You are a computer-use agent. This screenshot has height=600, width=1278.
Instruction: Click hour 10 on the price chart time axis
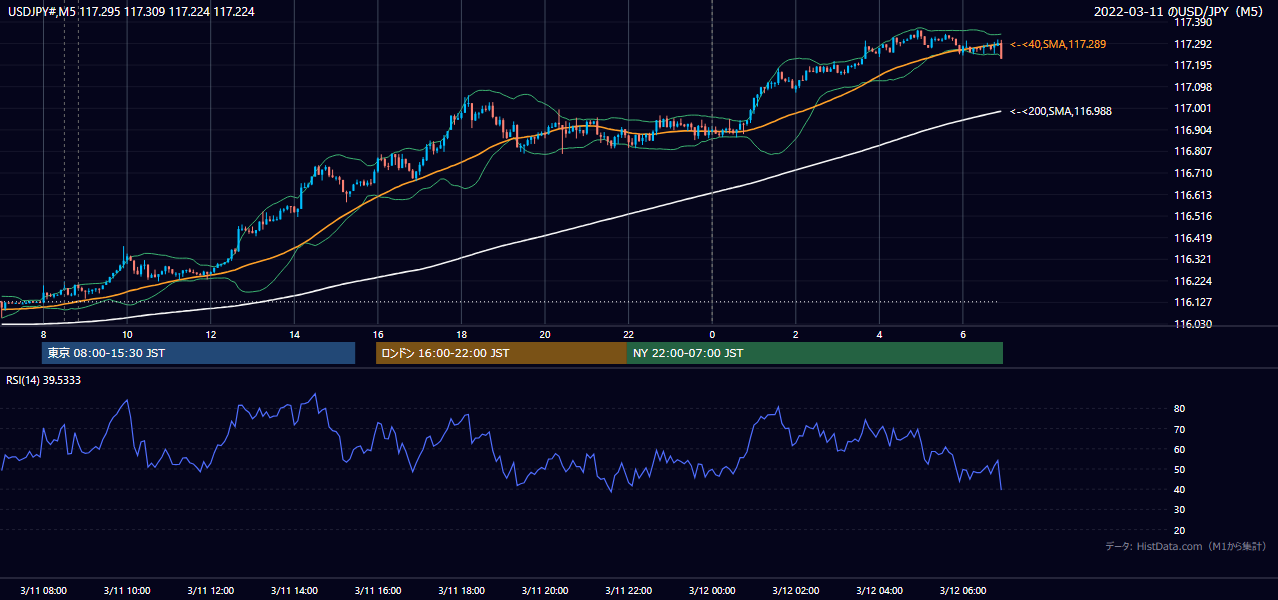(127, 334)
